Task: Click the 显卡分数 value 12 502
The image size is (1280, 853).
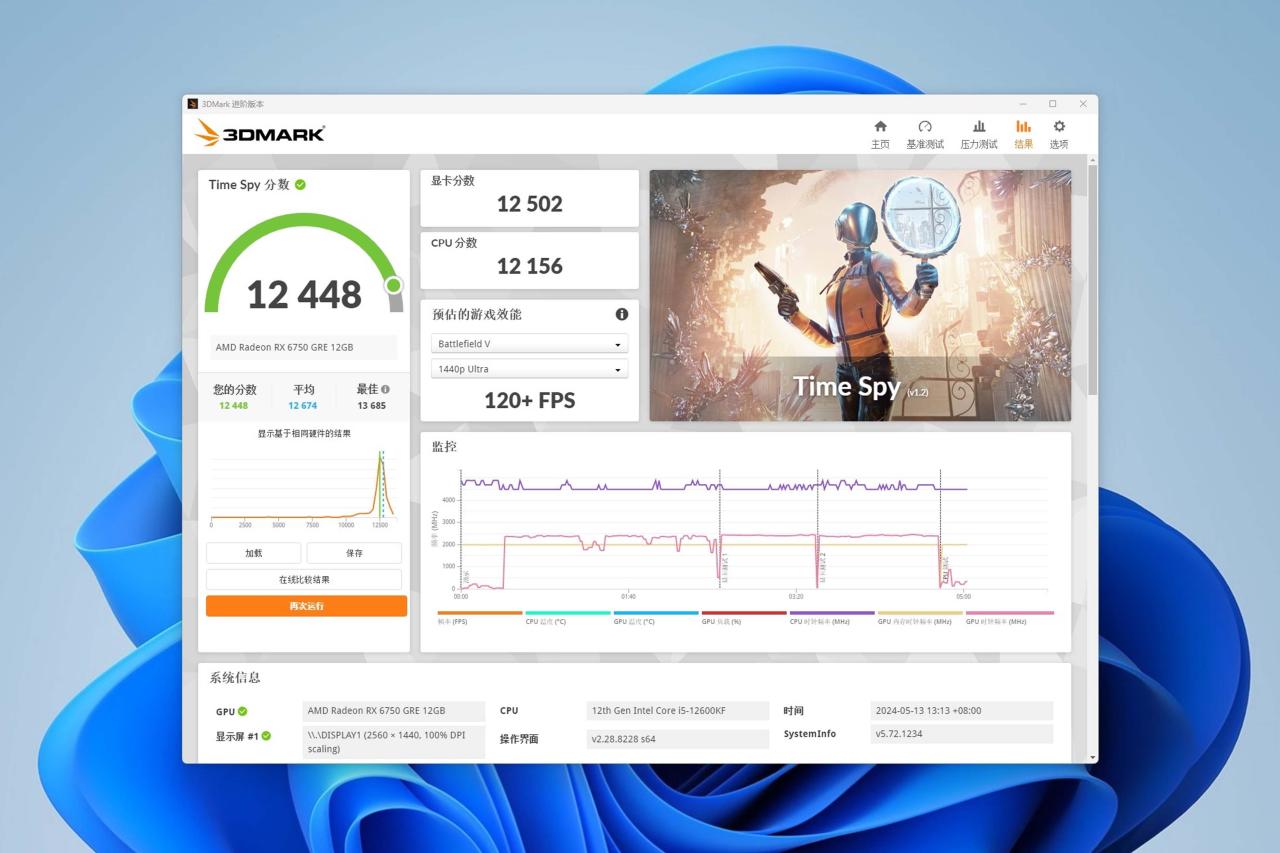Action: 529,204
